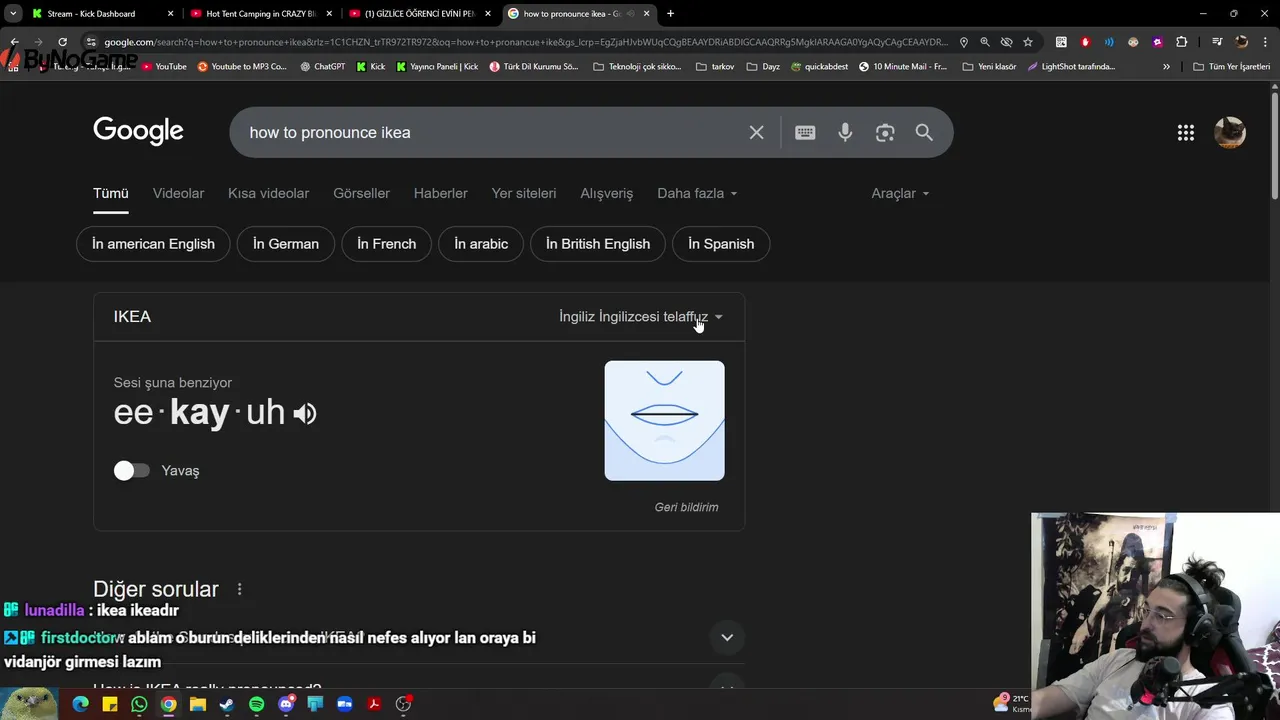
Task: Open Adobe Acrobat from the taskbar
Action: pyautogui.click(x=374, y=704)
